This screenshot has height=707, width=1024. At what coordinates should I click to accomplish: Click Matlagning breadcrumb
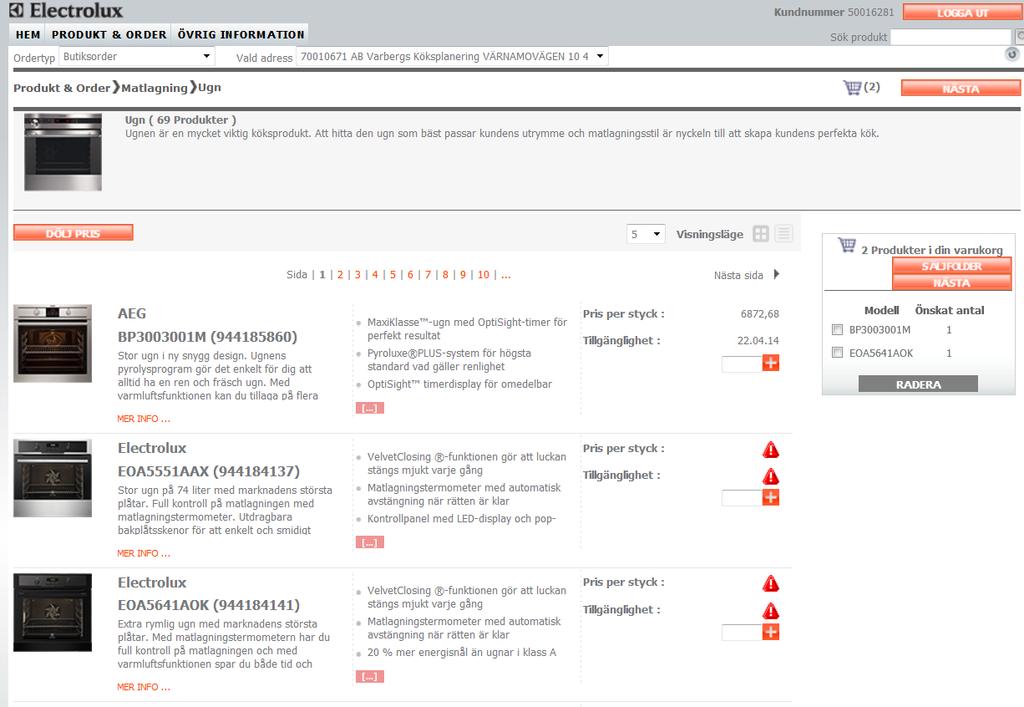coord(154,87)
